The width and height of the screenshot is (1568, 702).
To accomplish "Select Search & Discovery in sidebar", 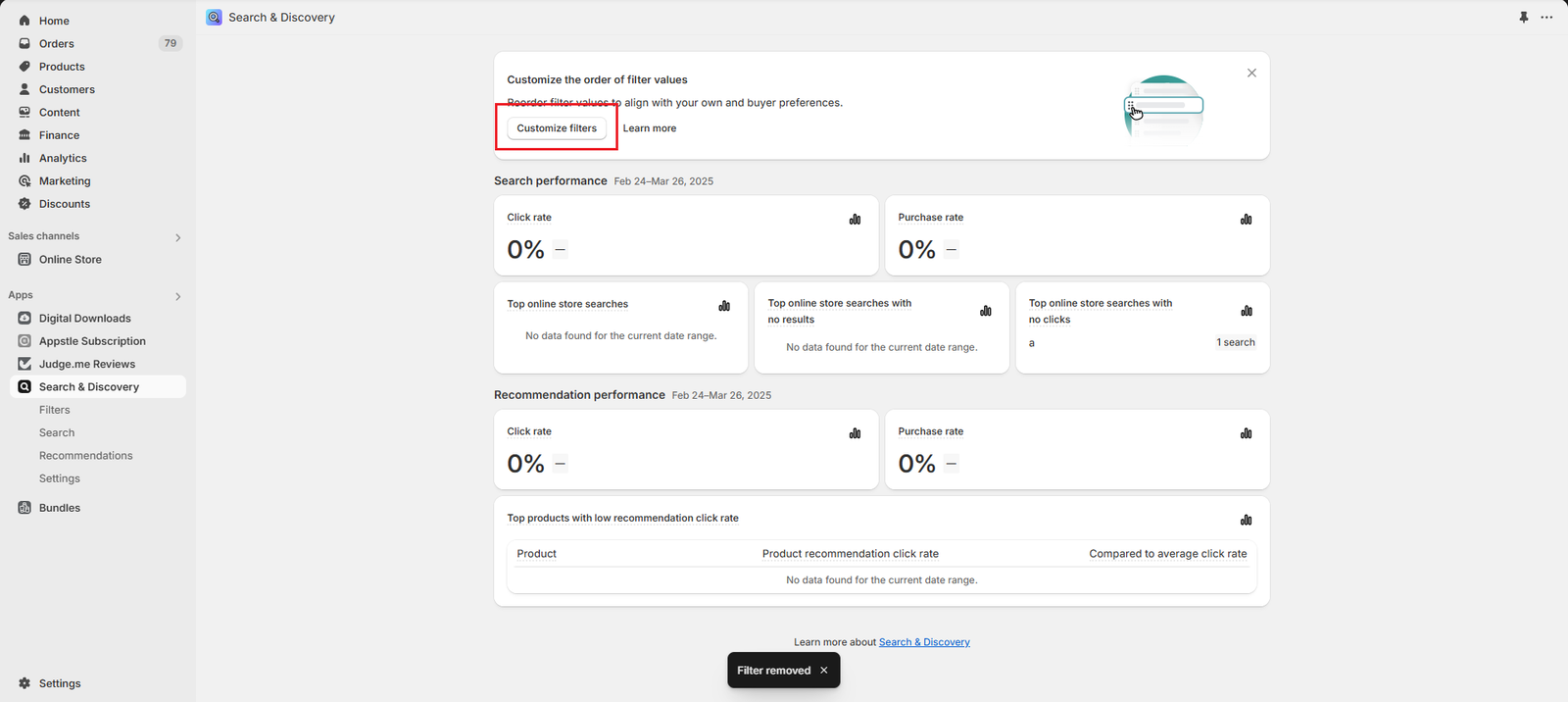I will click(x=98, y=387).
